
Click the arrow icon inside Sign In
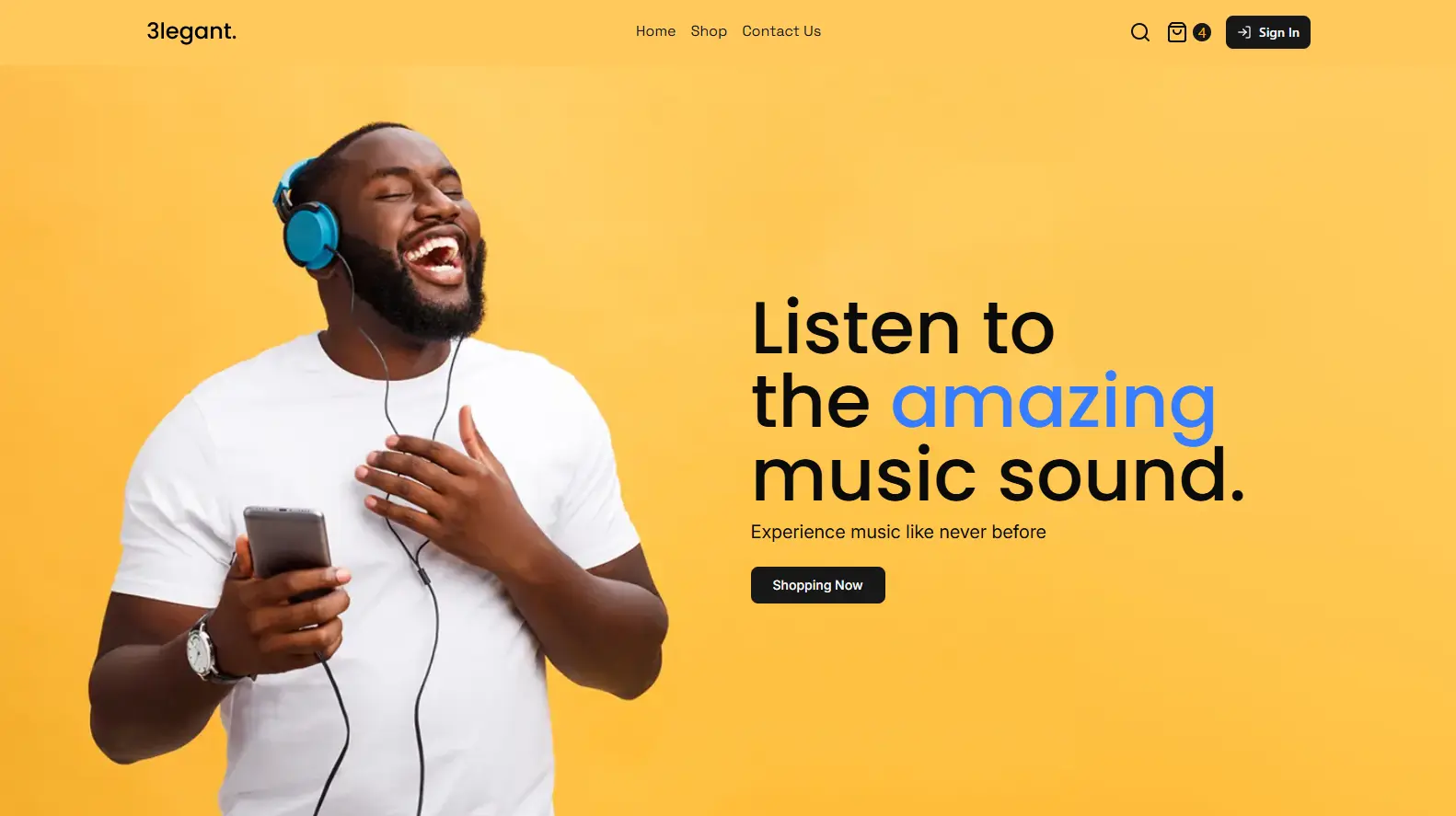pos(1243,32)
